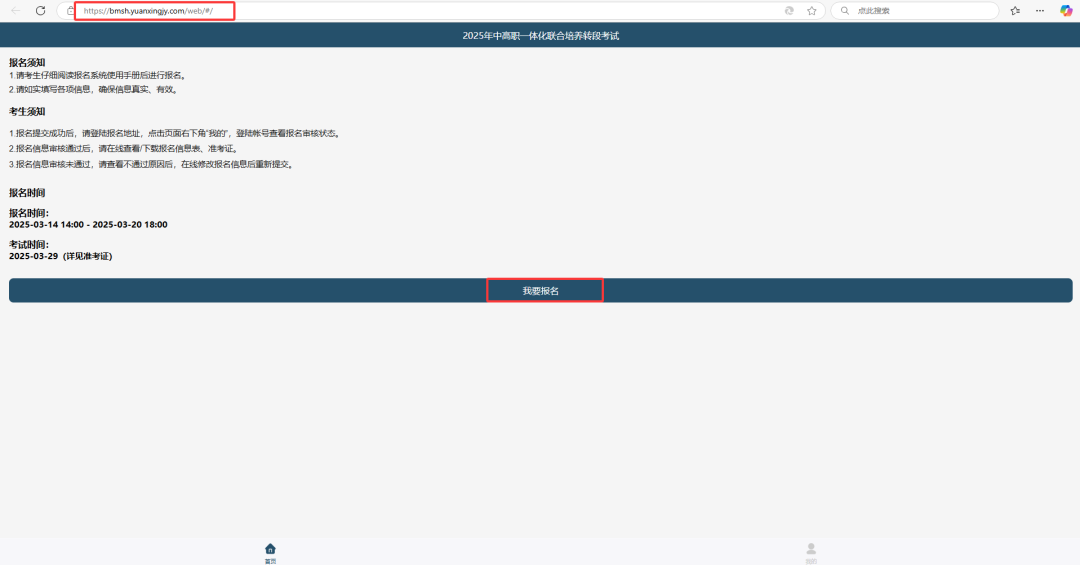
Task: Click the icon left of the favorites star
Action: 789,11
